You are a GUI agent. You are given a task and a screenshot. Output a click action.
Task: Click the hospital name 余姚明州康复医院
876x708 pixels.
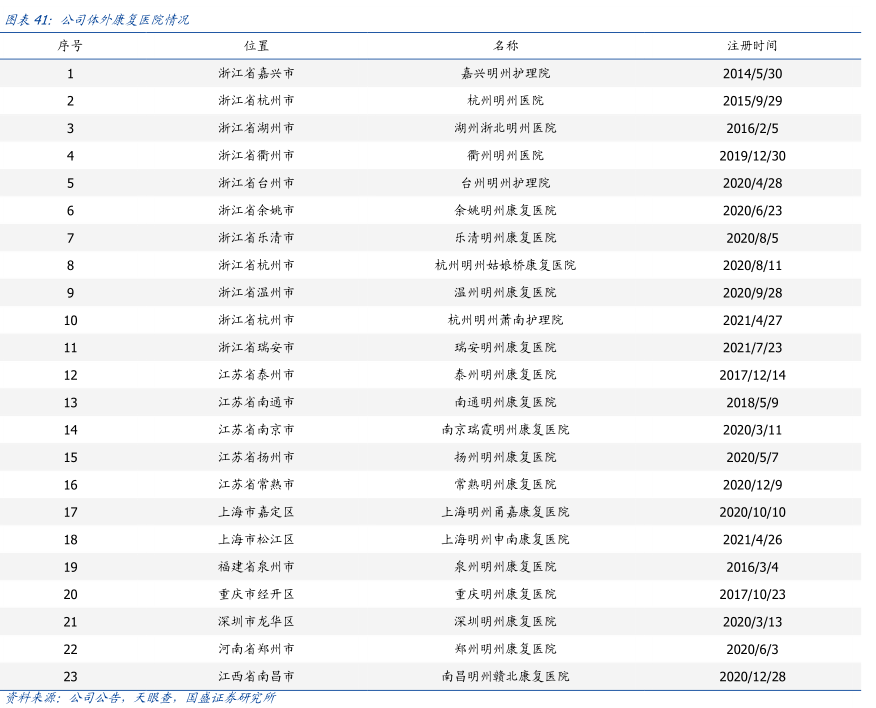tap(506, 210)
